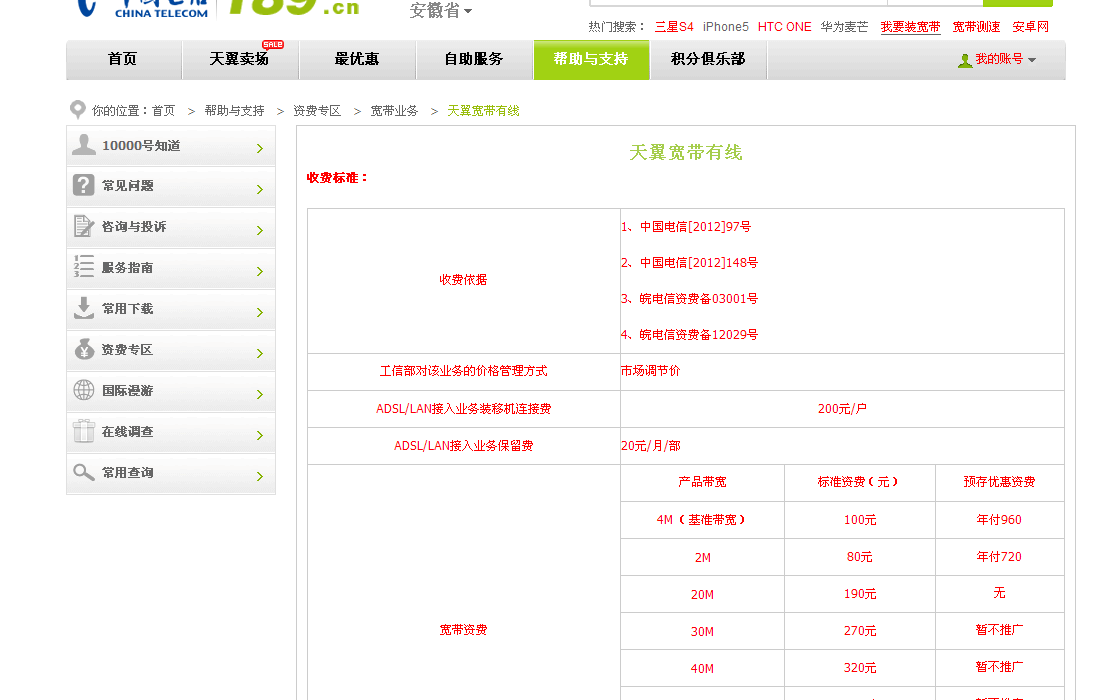This screenshot has width=1106, height=700.
Task: Click the 常用下载 download arrow icon
Action: [x=84, y=308]
